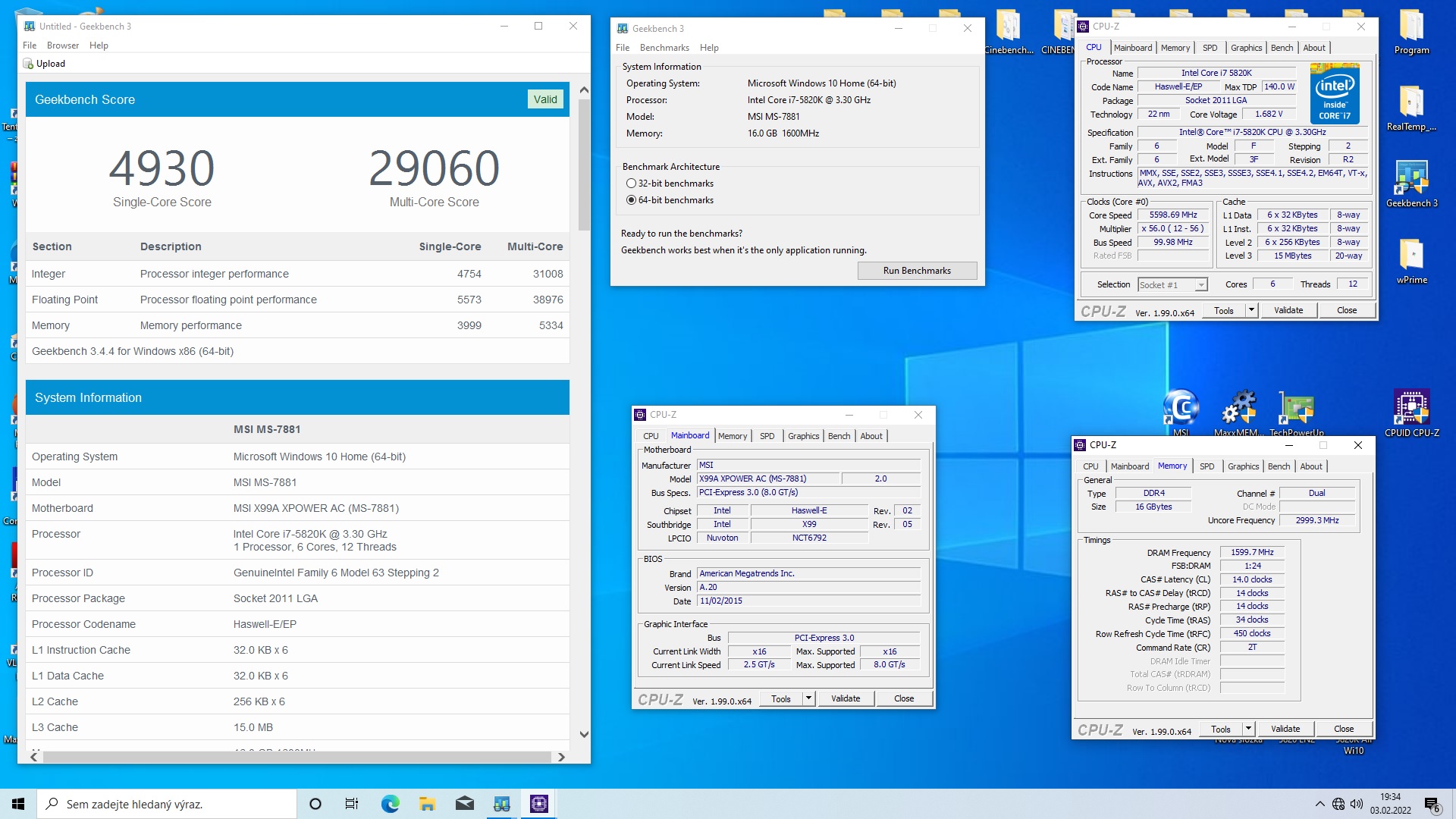Switch to Geekbench taskbar button
The image size is (1456, 819).
tap(501, 804)
